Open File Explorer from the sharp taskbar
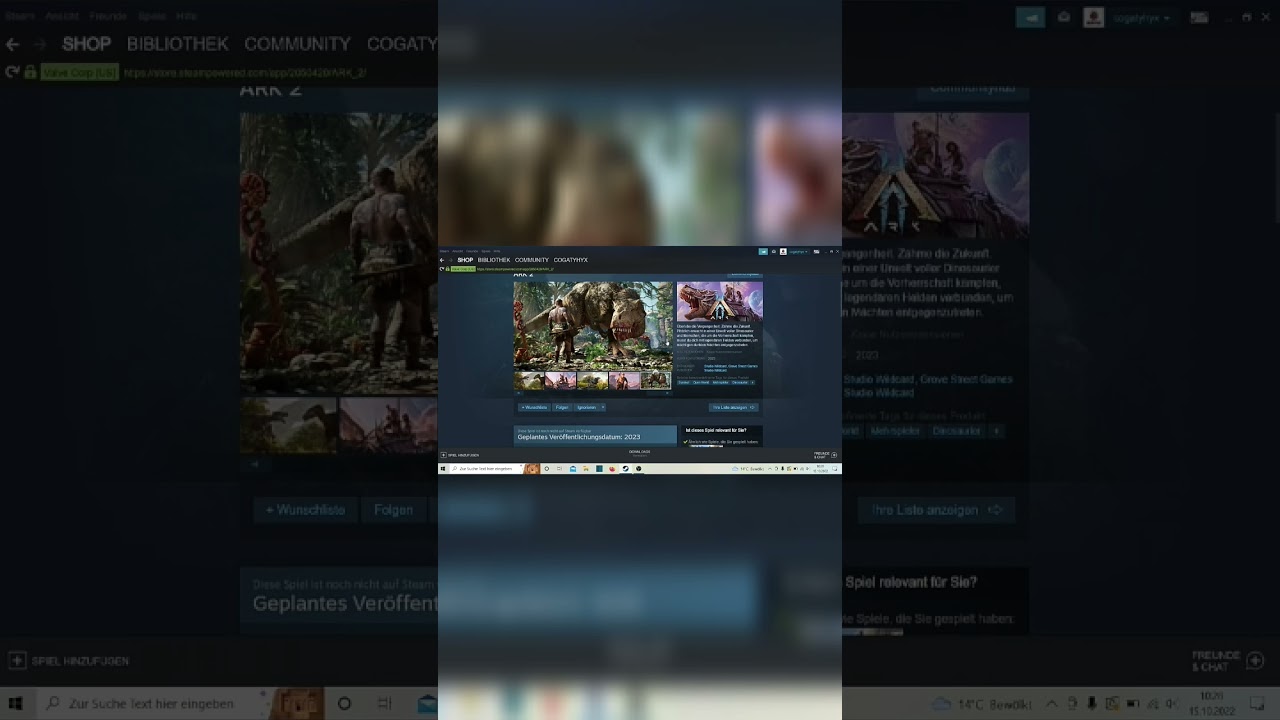 tap(586, 469)
